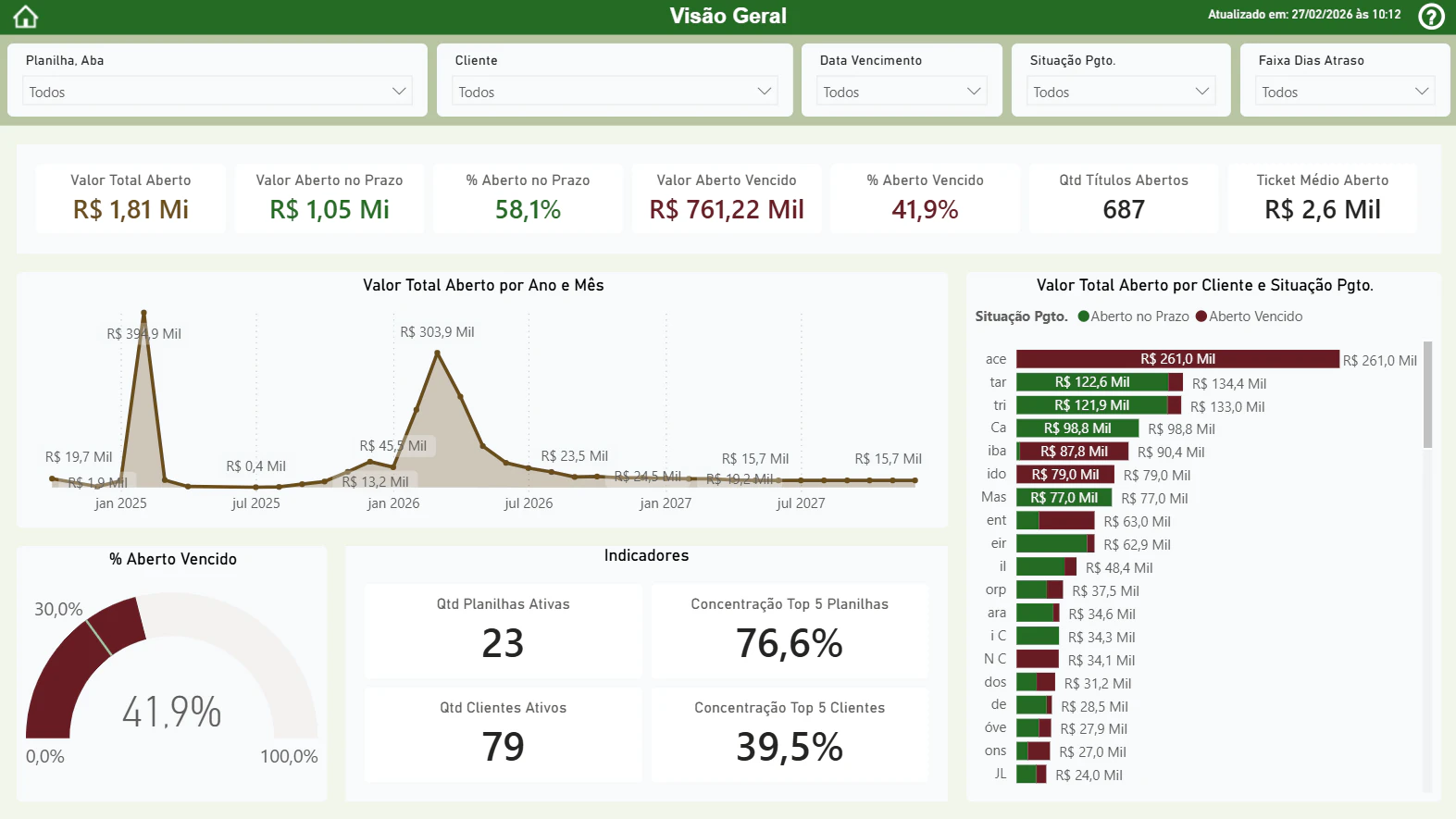The width and height of the screenshot is (1456, 819).
Task: Select the green R$ 122,6 Mil bar segment
Action: coord(1092,382)
